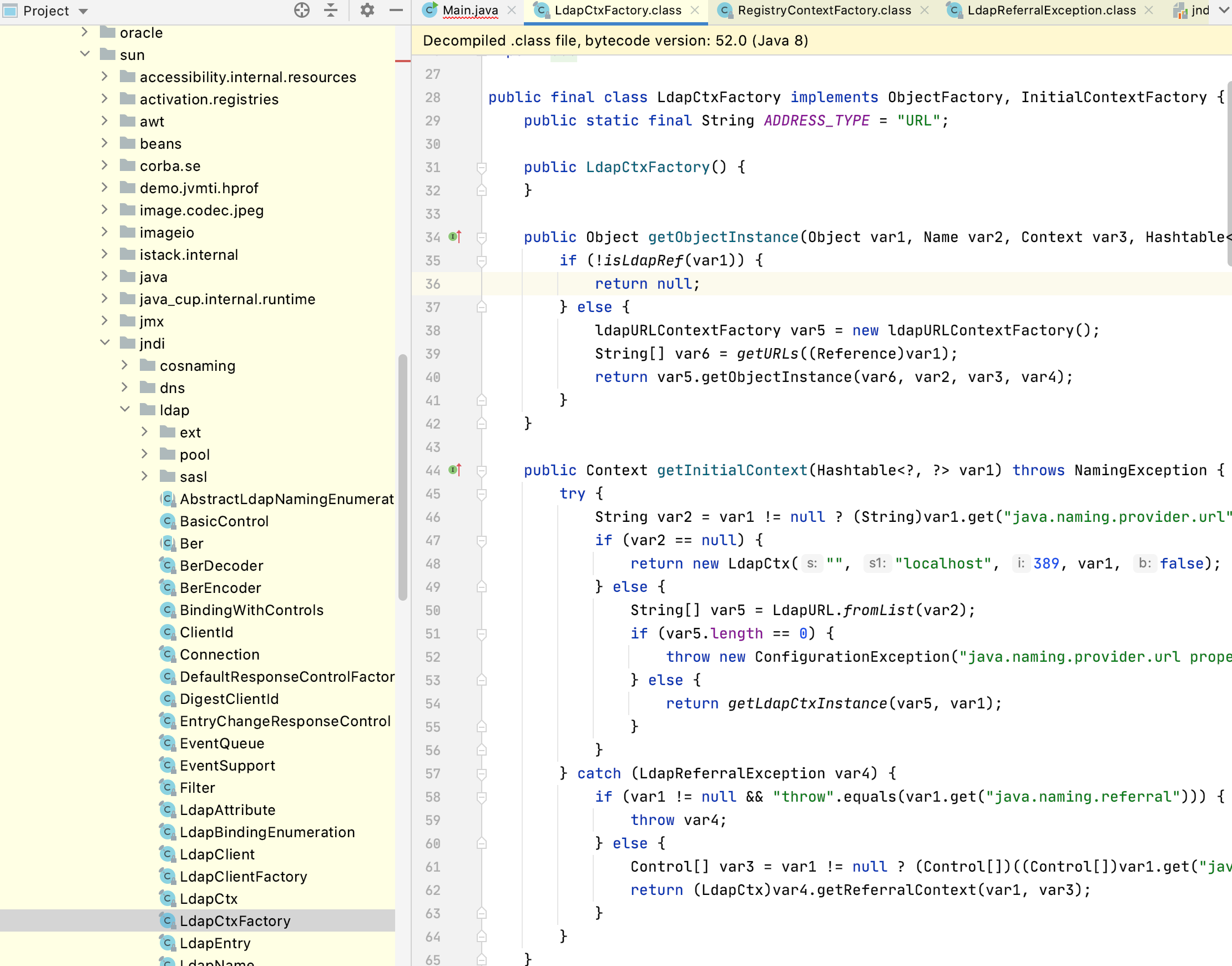Select the BerDecoder class file
Screen dimensions: 1232x966
click(x=221, y=566)
